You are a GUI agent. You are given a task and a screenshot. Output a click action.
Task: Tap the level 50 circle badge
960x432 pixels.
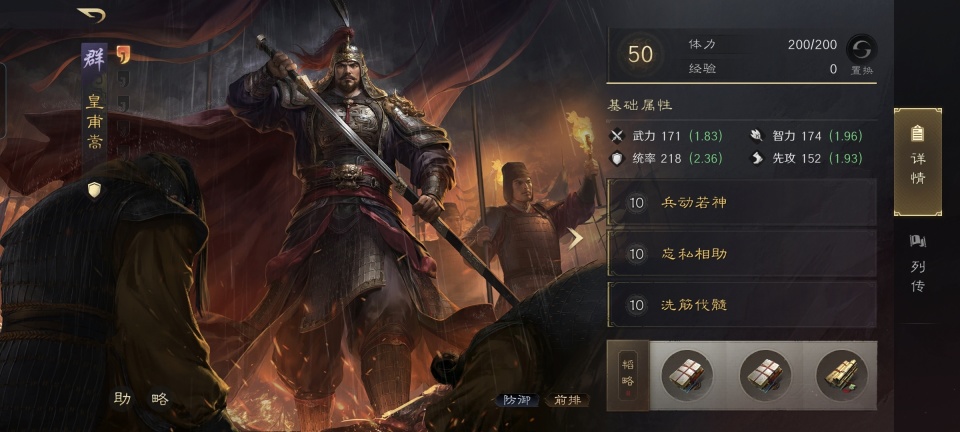tap(640, 54)
